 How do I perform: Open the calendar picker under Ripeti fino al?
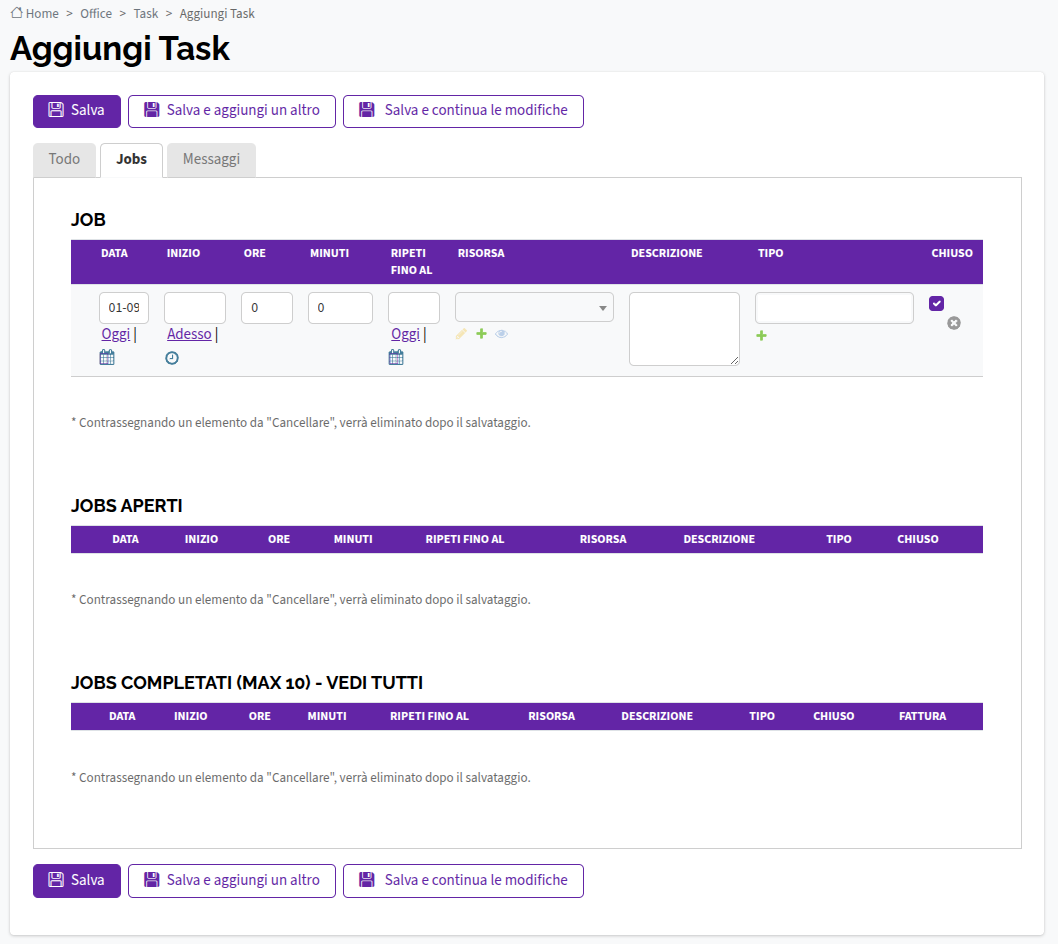click(x=396, y=357)
